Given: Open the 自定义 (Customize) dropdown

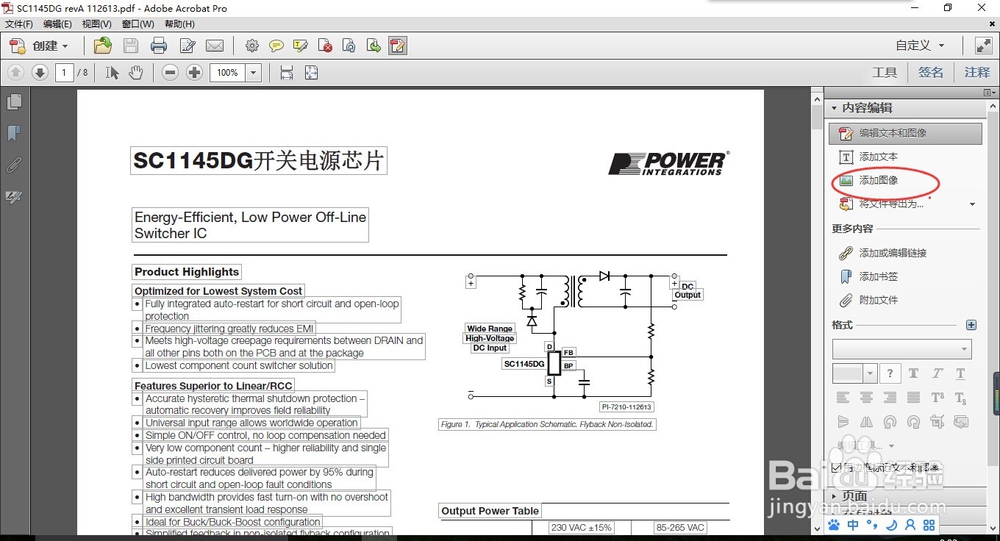Looking at the screenshot, I should [x=920, y=46].
